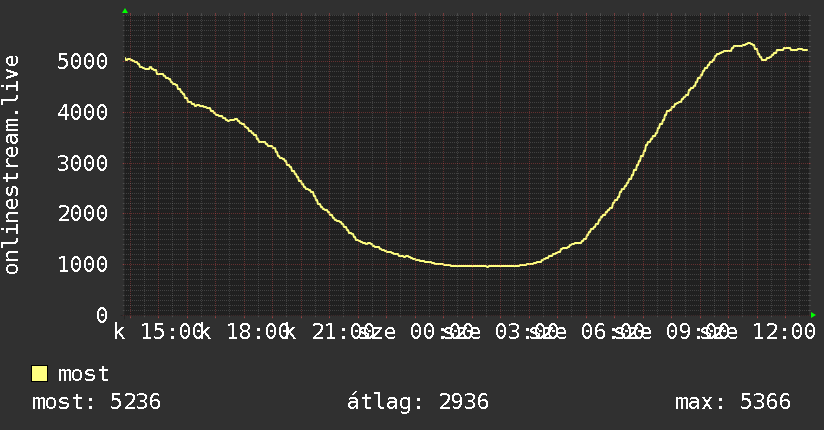
Task: Click the yellow 'most' legend color swatch
Action: [x=39, y=374]
